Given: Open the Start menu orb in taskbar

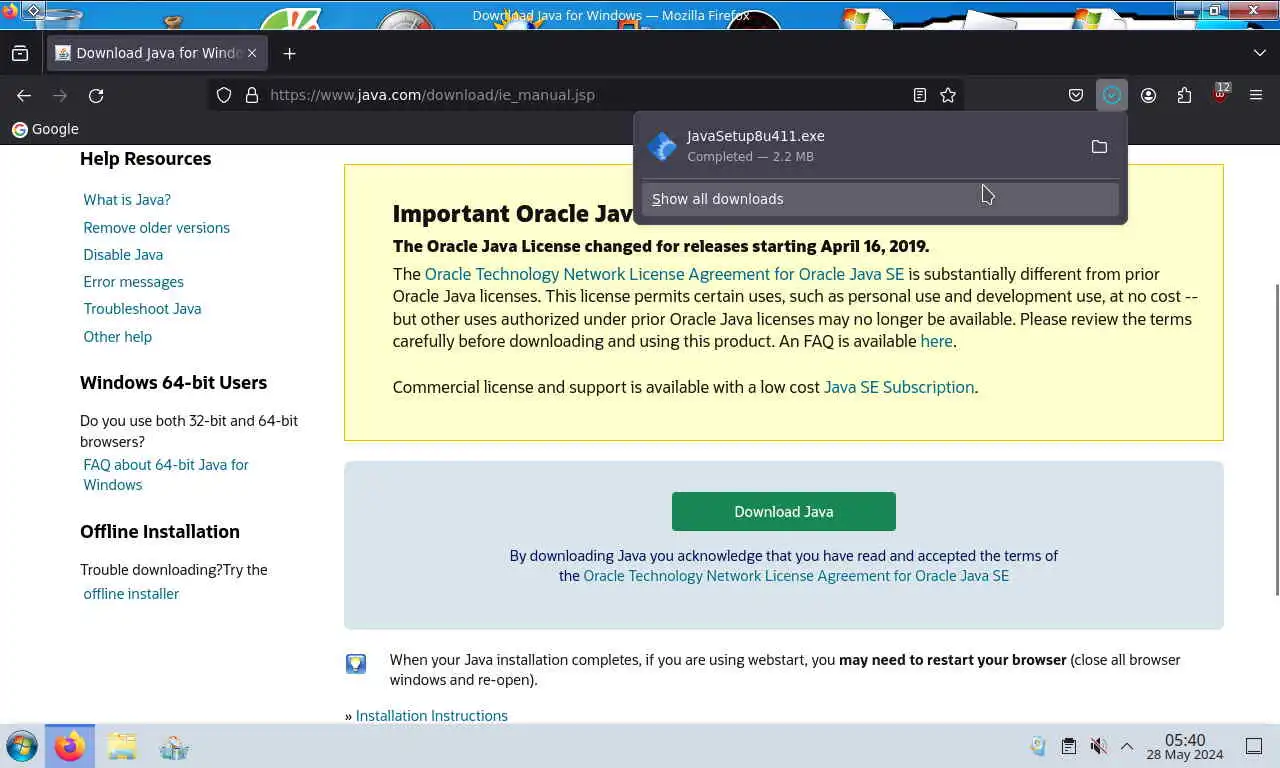Looking at the screenshot, I should tap(22, 746).
